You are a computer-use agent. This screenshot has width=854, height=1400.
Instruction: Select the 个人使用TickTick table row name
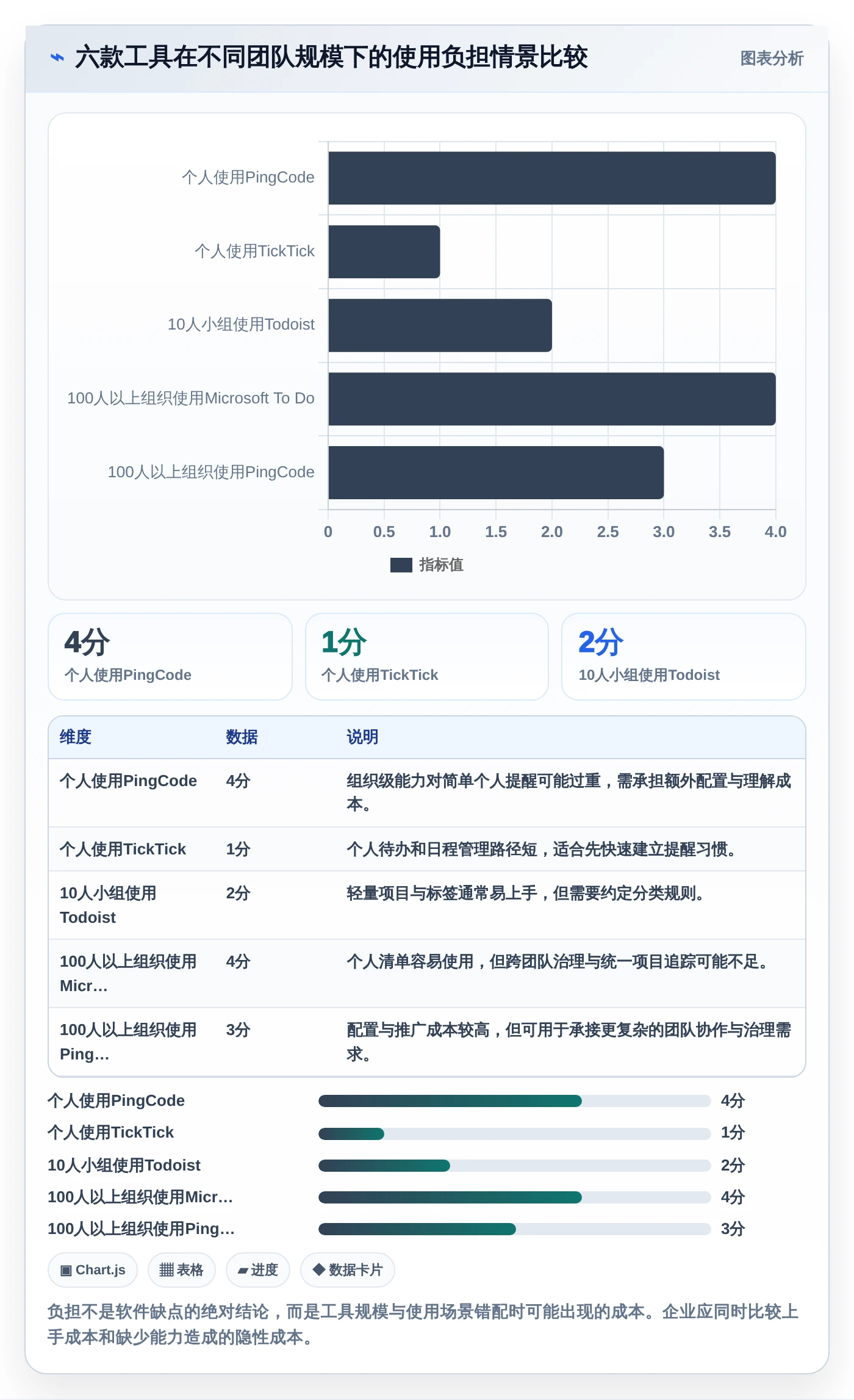point(123,850)
